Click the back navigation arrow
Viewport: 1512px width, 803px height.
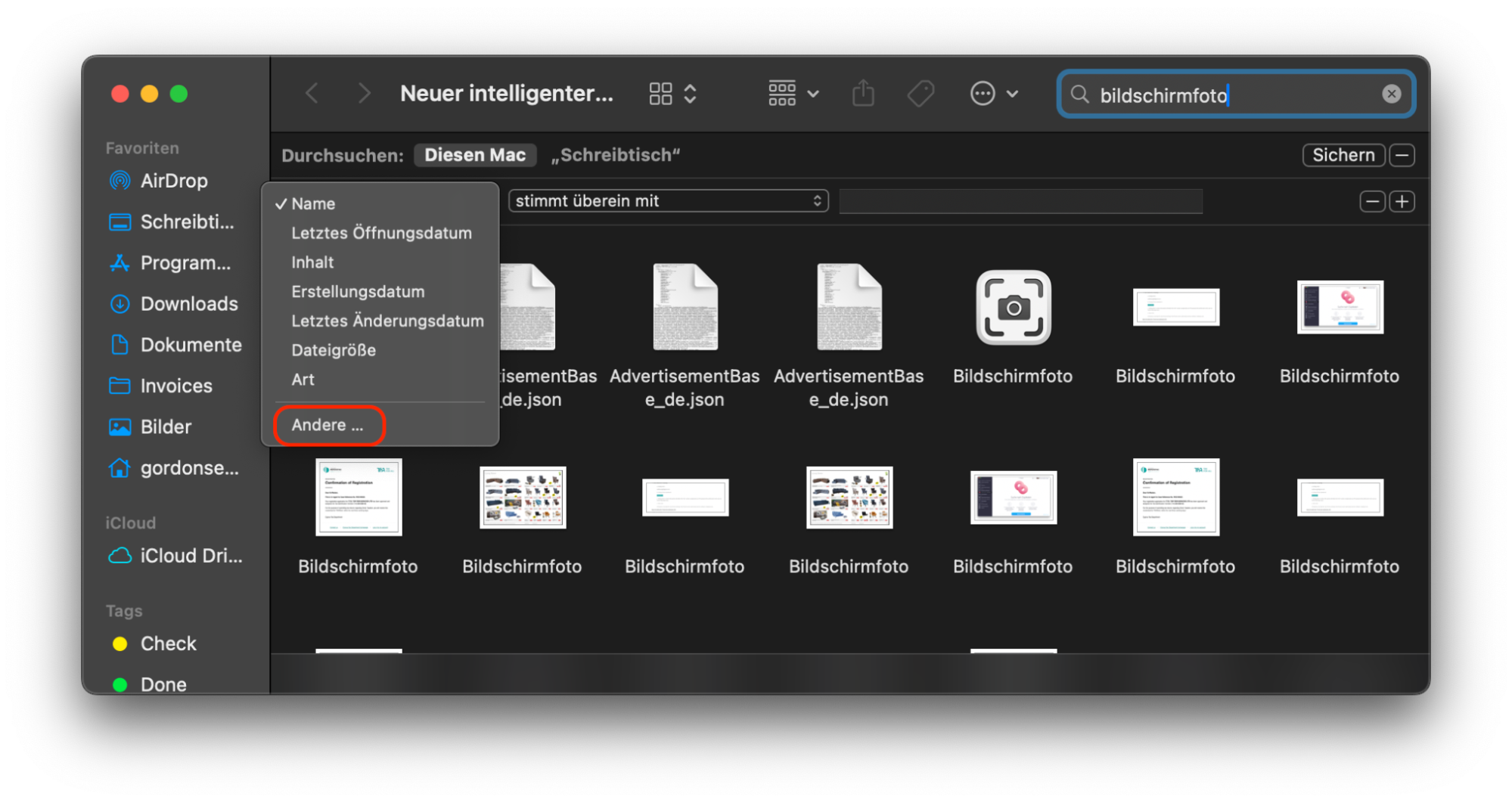tap(312, 93)
